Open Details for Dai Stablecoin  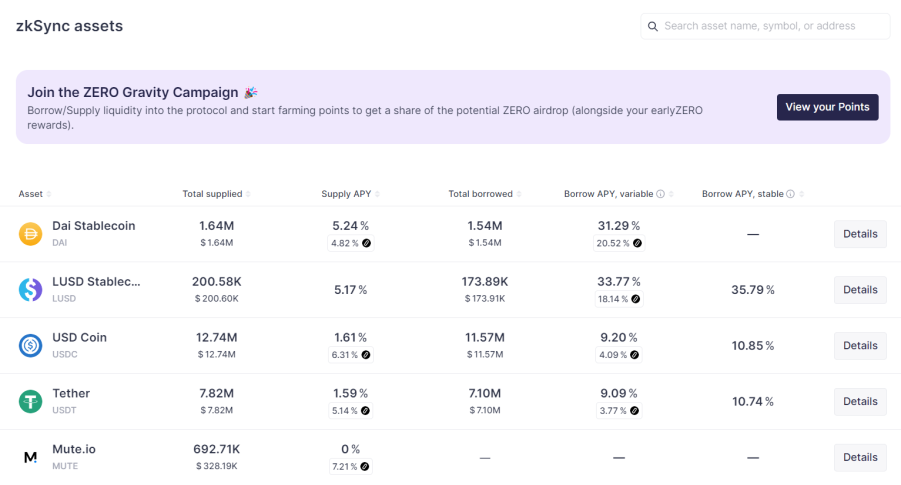[860, 234]
